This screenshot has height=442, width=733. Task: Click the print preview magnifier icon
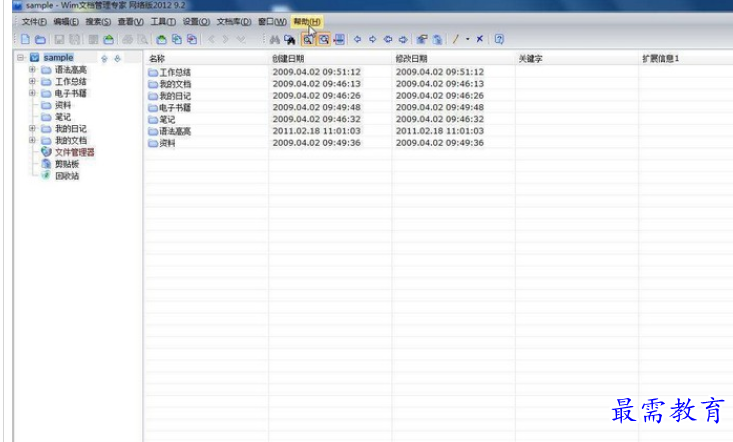pos(143,40)
